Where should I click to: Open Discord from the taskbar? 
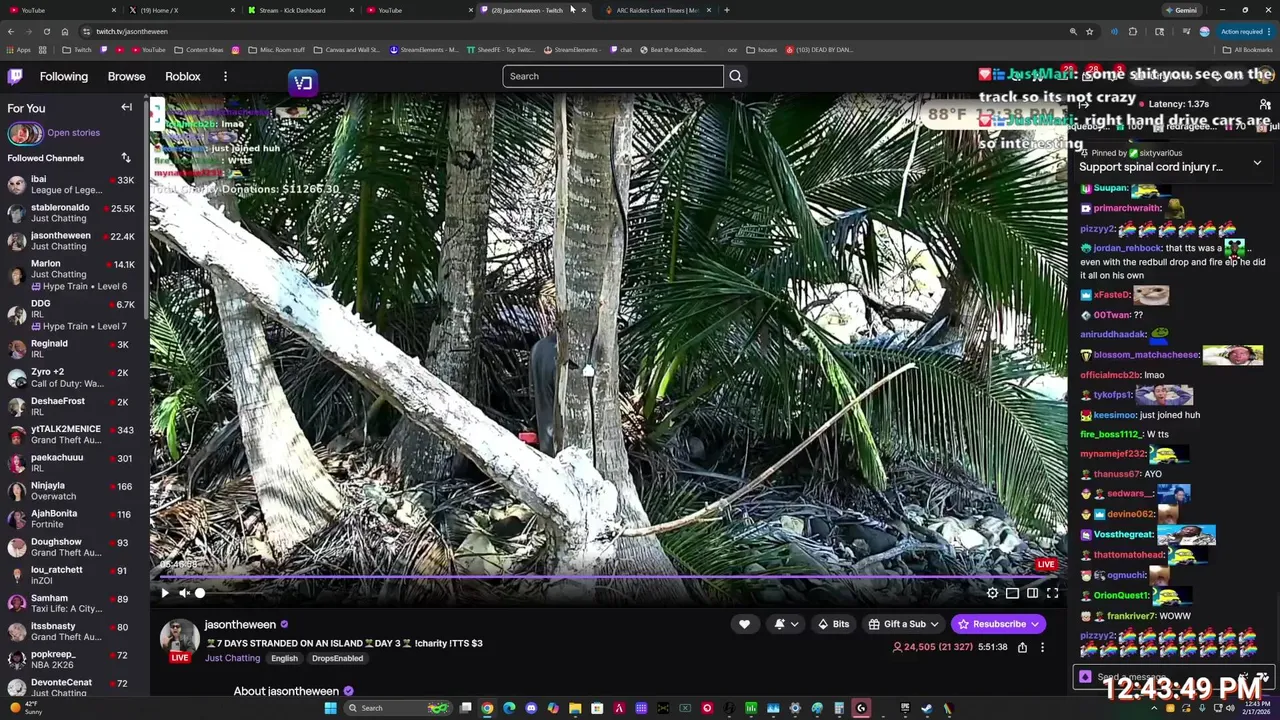pos(531,708)
